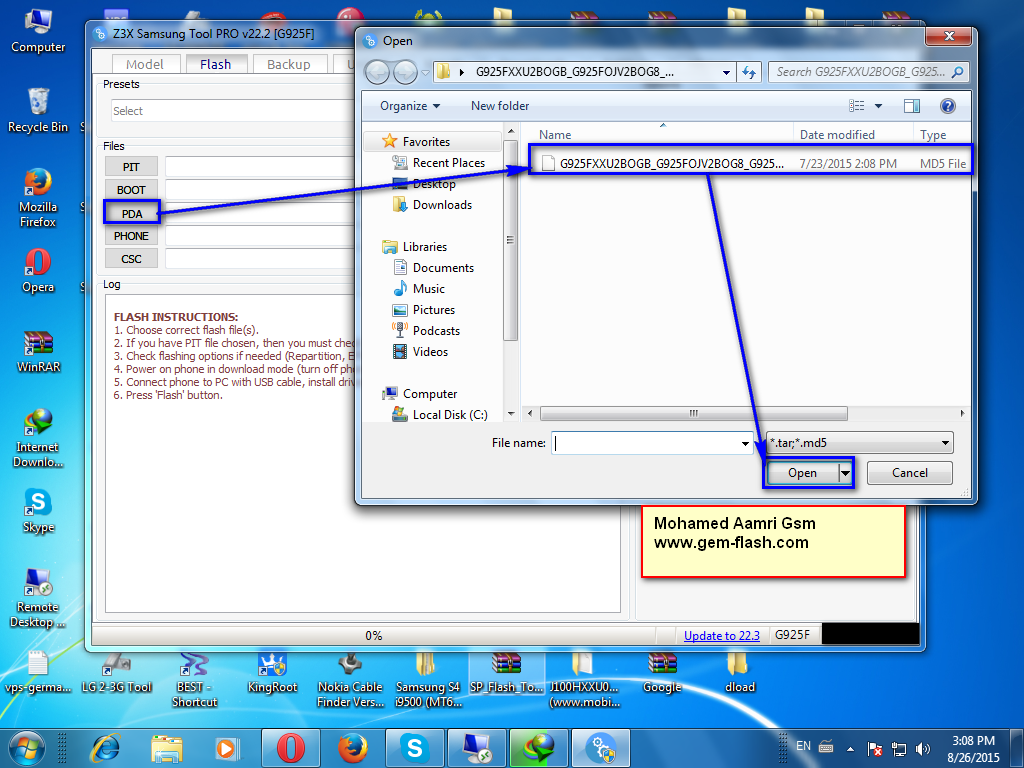The width and height of the screenshot is (1024, 768).
Task: Open the Open button's split arrow
Action: (845, 473)
